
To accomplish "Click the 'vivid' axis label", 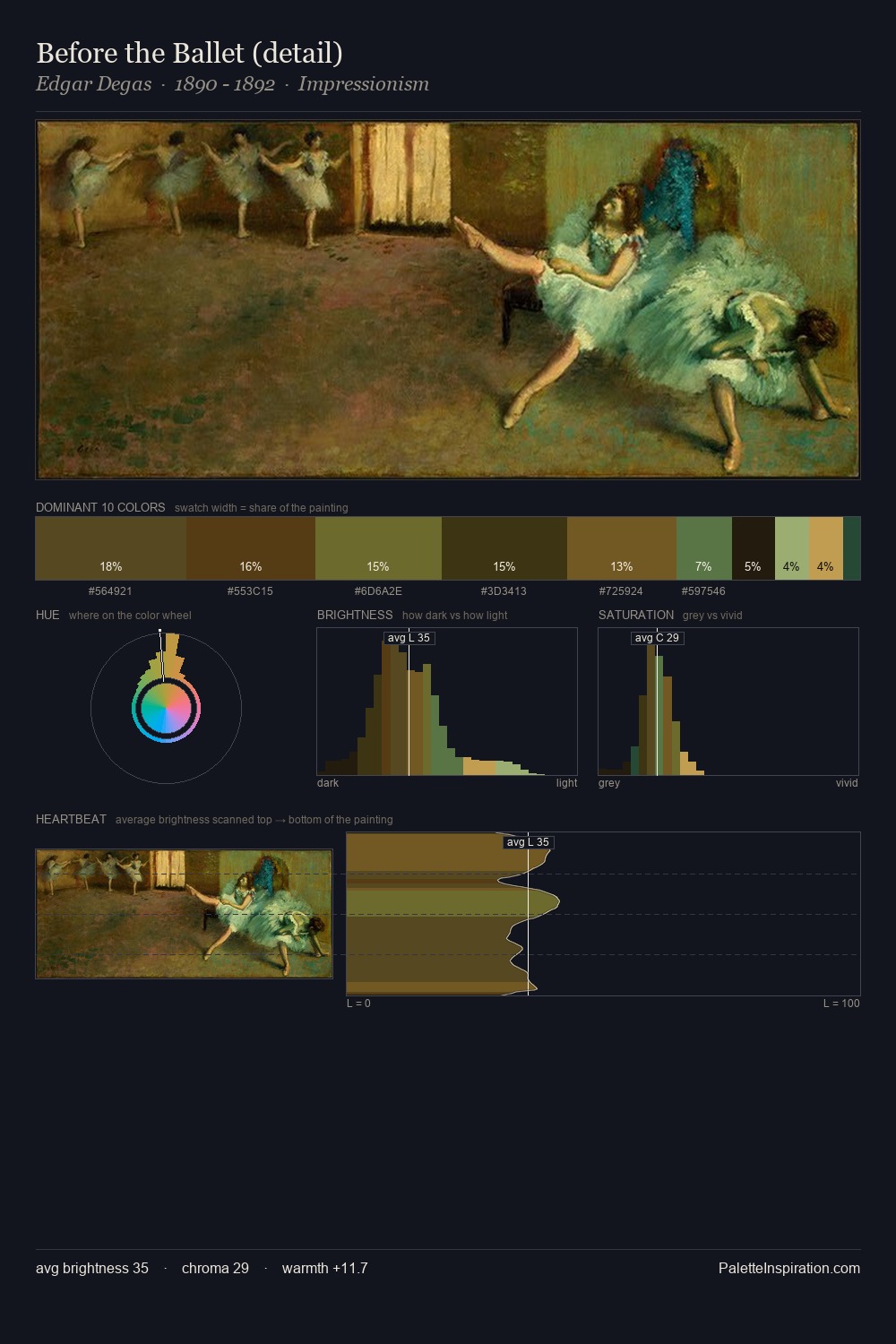I will tap(847, 783).
